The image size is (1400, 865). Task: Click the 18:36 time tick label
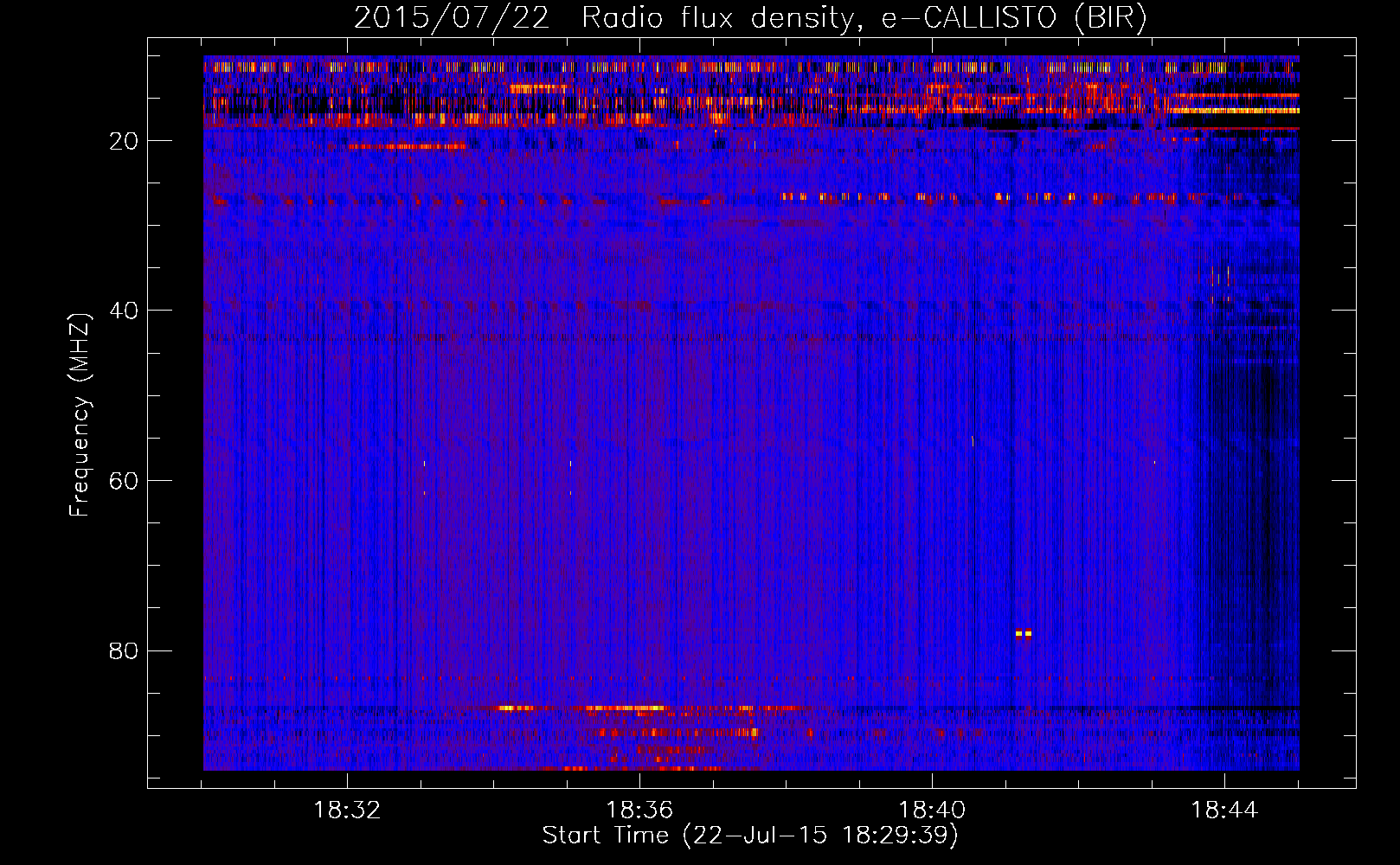tap(639, 811)
